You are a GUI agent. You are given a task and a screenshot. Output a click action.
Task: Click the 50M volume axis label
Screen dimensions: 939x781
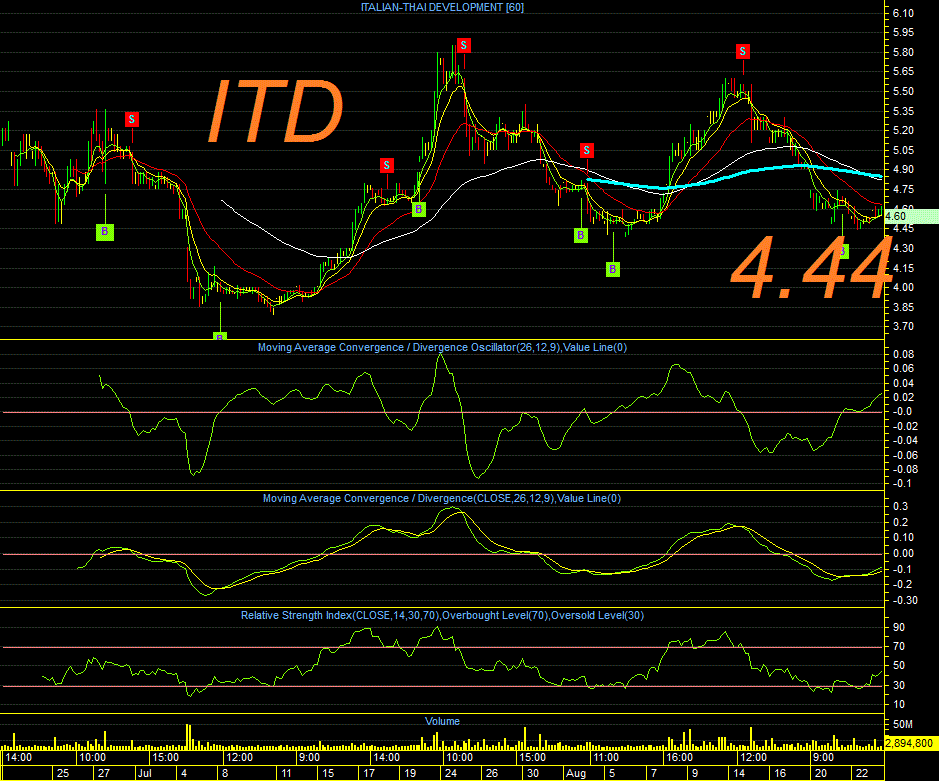coord(902,725)
